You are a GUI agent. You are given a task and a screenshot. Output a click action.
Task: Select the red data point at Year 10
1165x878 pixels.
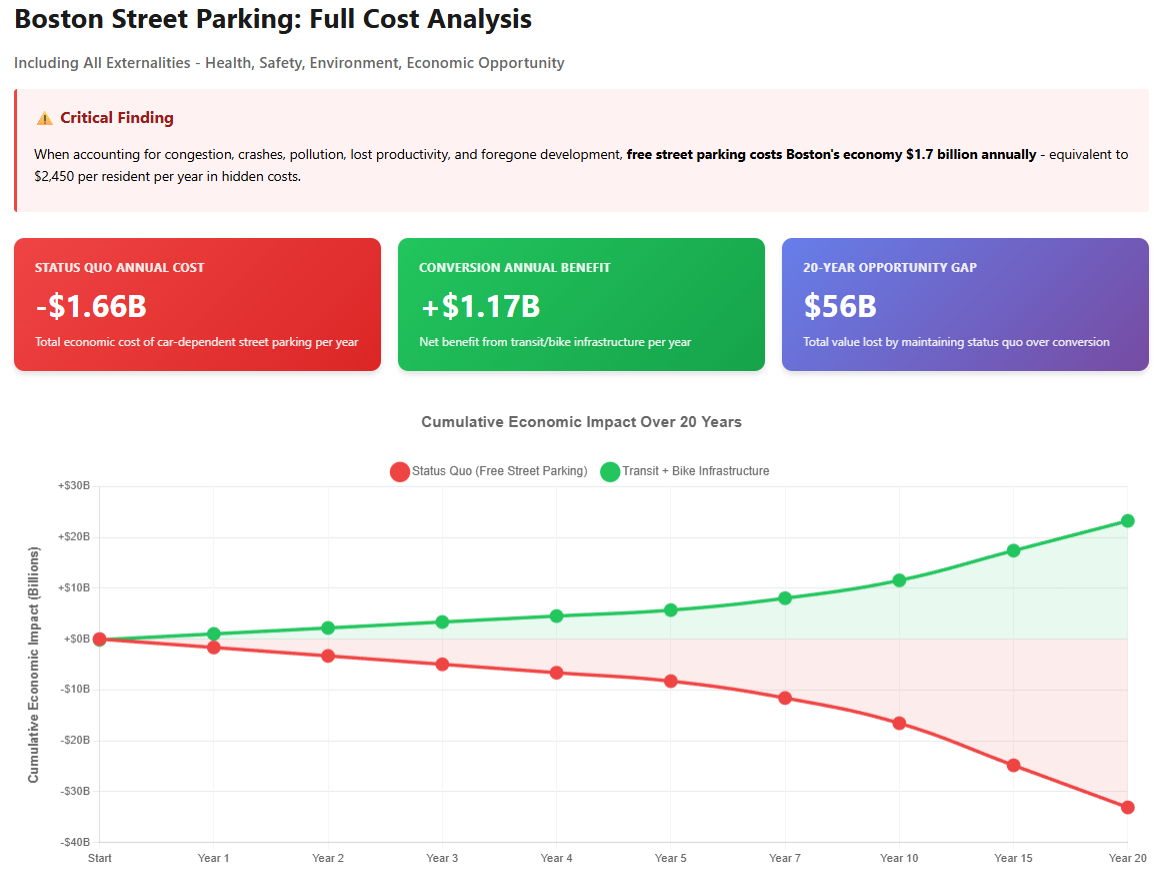899,723
